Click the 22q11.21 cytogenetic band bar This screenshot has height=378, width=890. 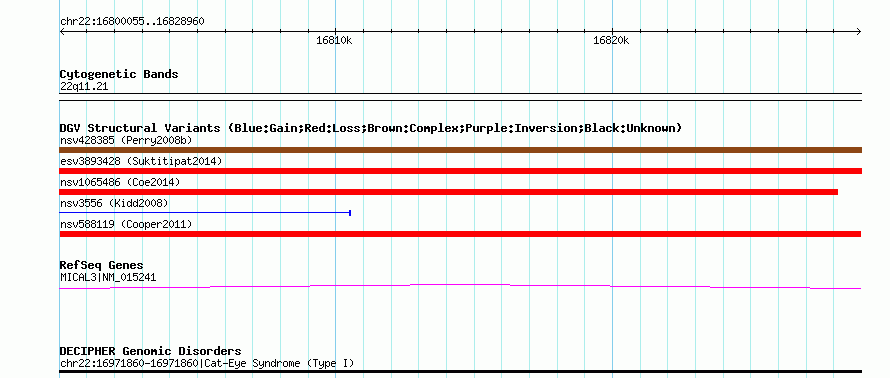click(x=460, y=96)
